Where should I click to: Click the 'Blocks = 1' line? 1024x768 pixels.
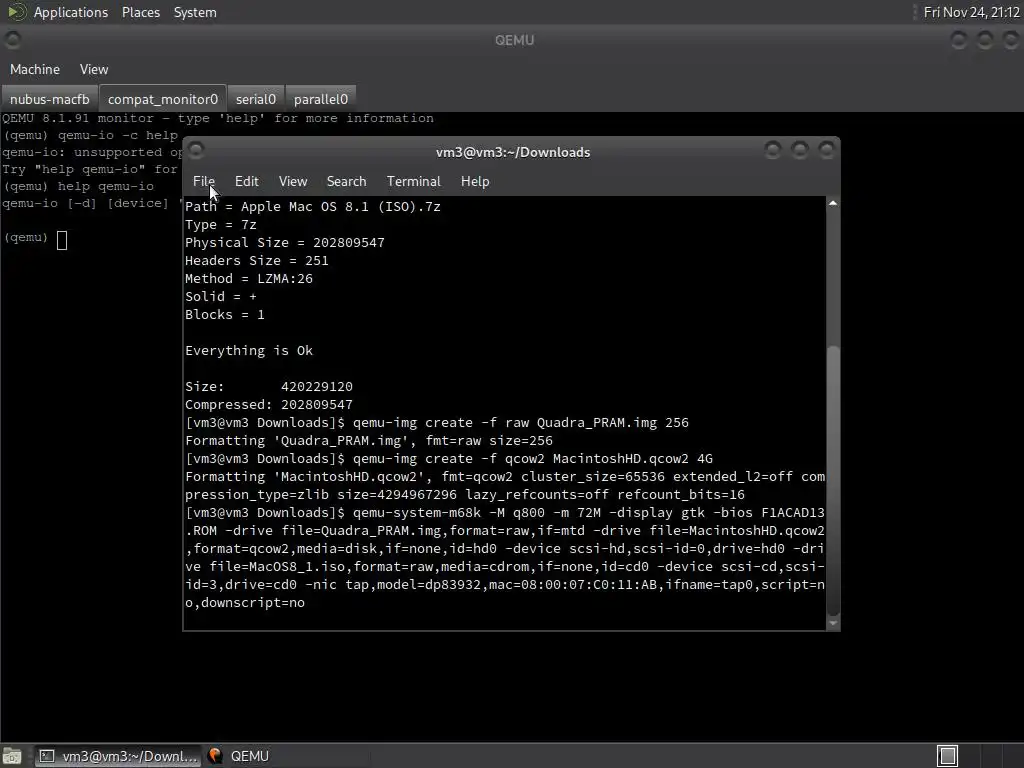(x=225, y=314)
